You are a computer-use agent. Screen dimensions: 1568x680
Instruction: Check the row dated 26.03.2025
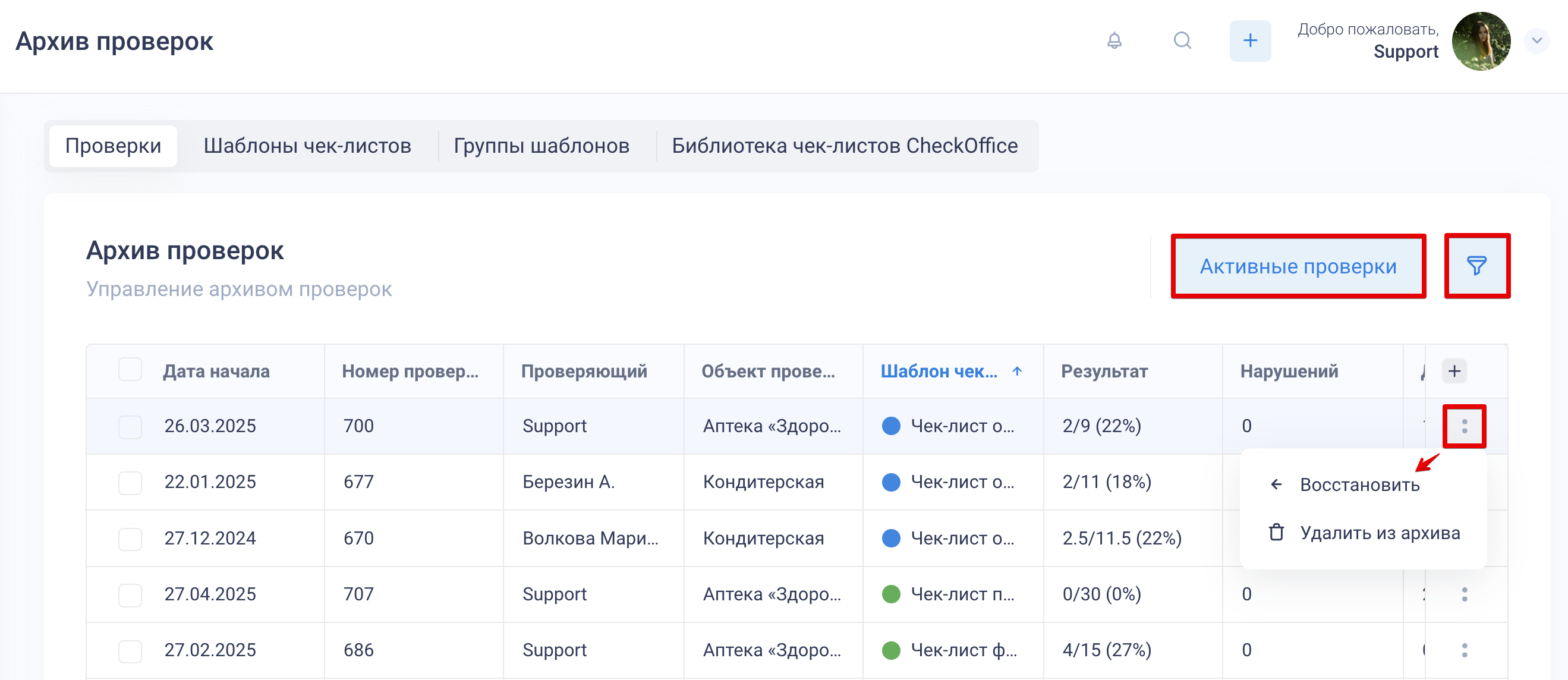click(130, 427)
